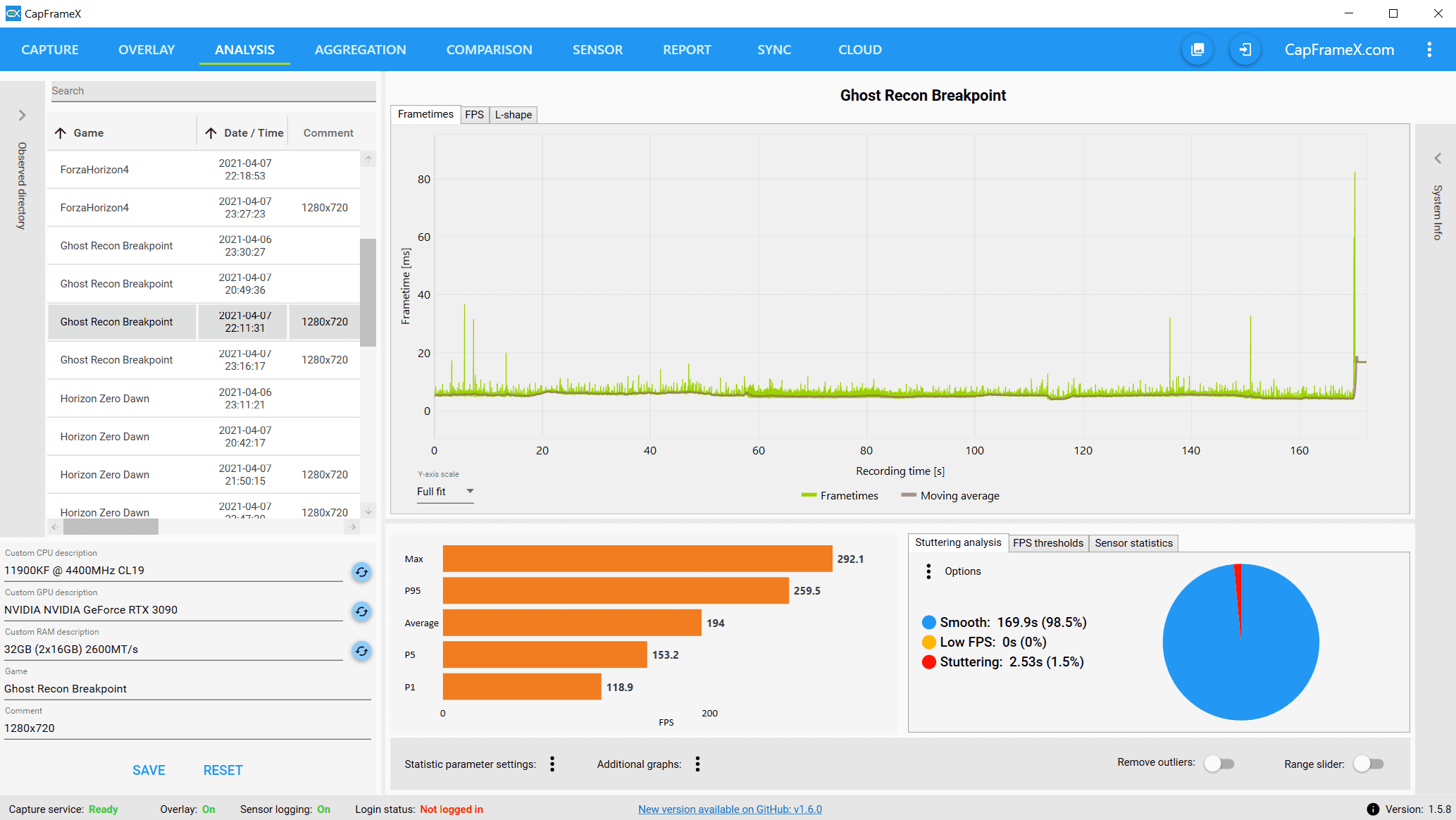Expand the Observed directory side panel
The width and height of the screenshot is (1456, 820).
(x=22, y=115)
